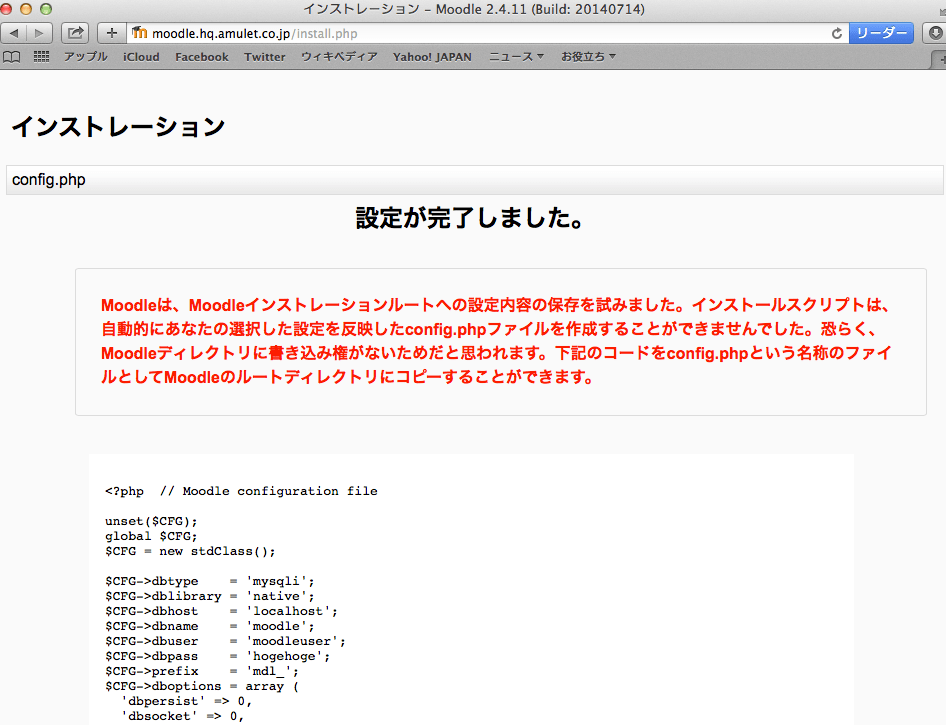Click the $CFG->dbname 'moodle' line
The height and width of the screenshot is (725, 946).
[x=209, y=626]
